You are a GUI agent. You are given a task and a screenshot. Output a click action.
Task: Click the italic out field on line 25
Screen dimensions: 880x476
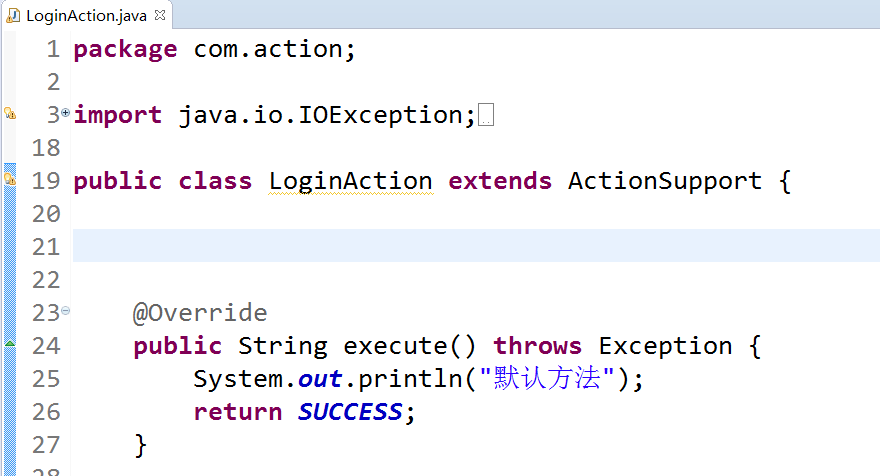320,379
